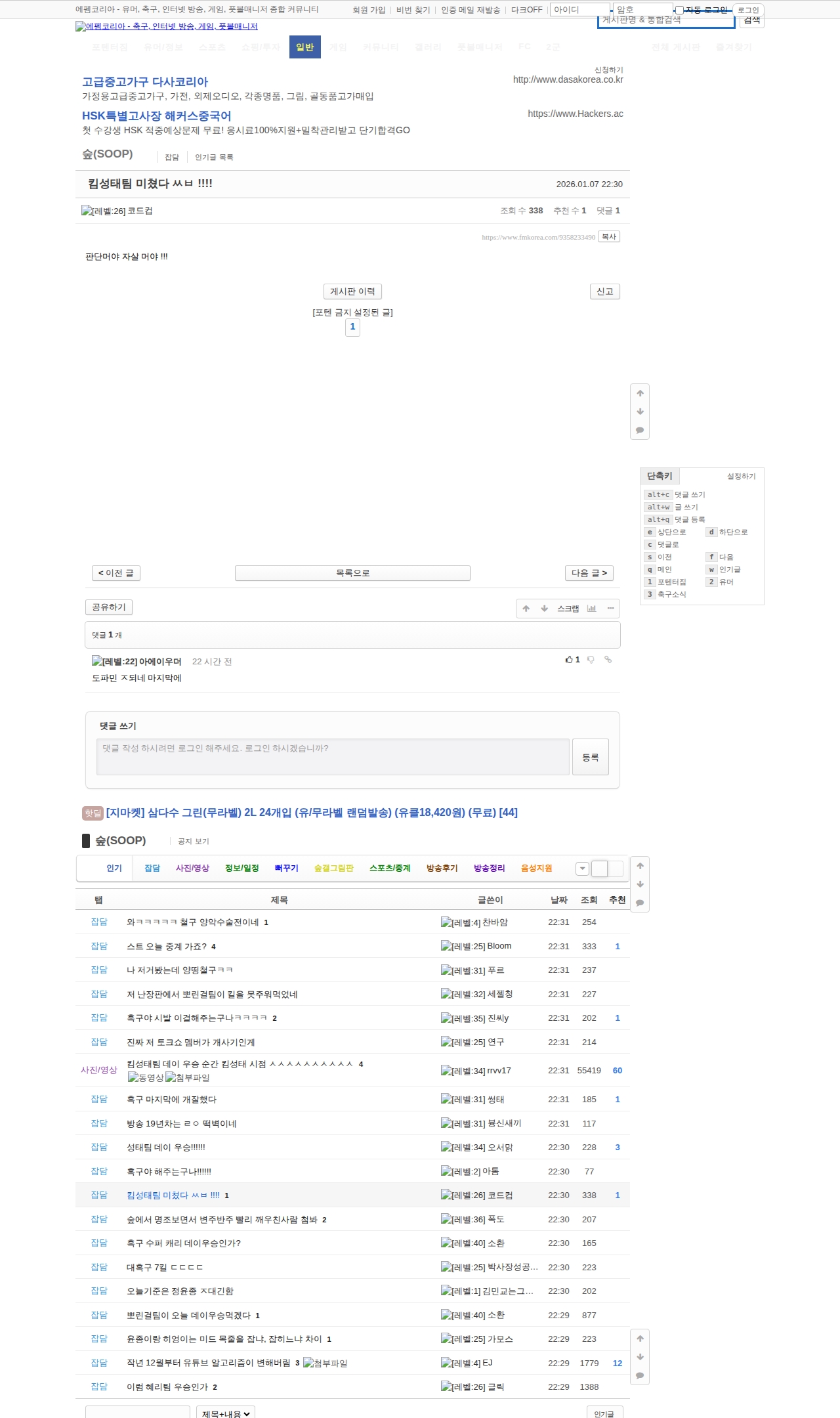The width and height of the screenshot is (840, 1418).
Task: Click the 목록으로 button
Action: click(x=352, y=573)
